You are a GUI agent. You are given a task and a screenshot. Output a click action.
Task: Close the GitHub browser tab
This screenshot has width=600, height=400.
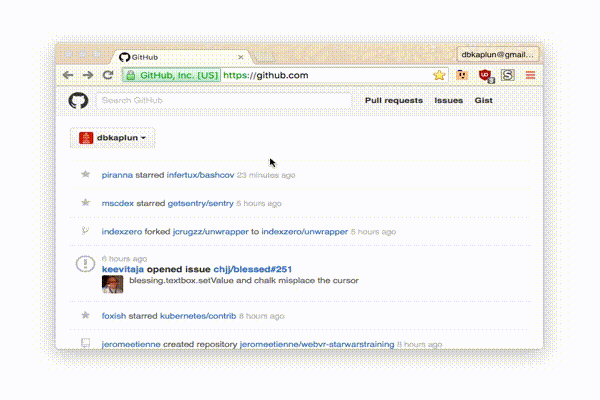click(241, 57)
